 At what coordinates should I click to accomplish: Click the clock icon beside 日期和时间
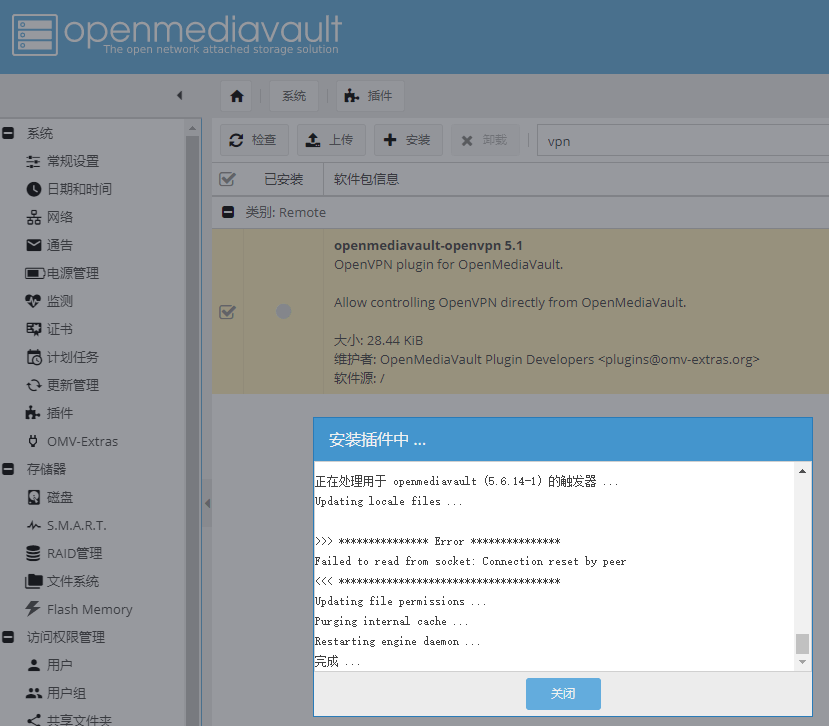click(33, 189)
